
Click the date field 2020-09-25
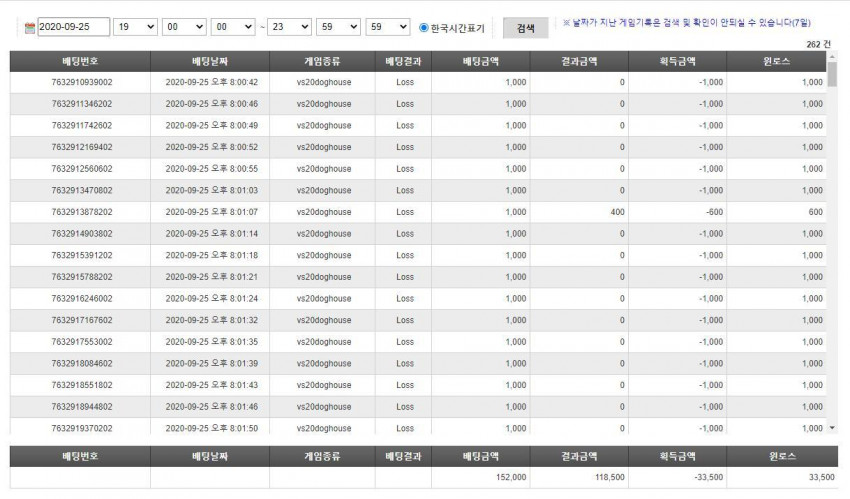click(74, 27)
